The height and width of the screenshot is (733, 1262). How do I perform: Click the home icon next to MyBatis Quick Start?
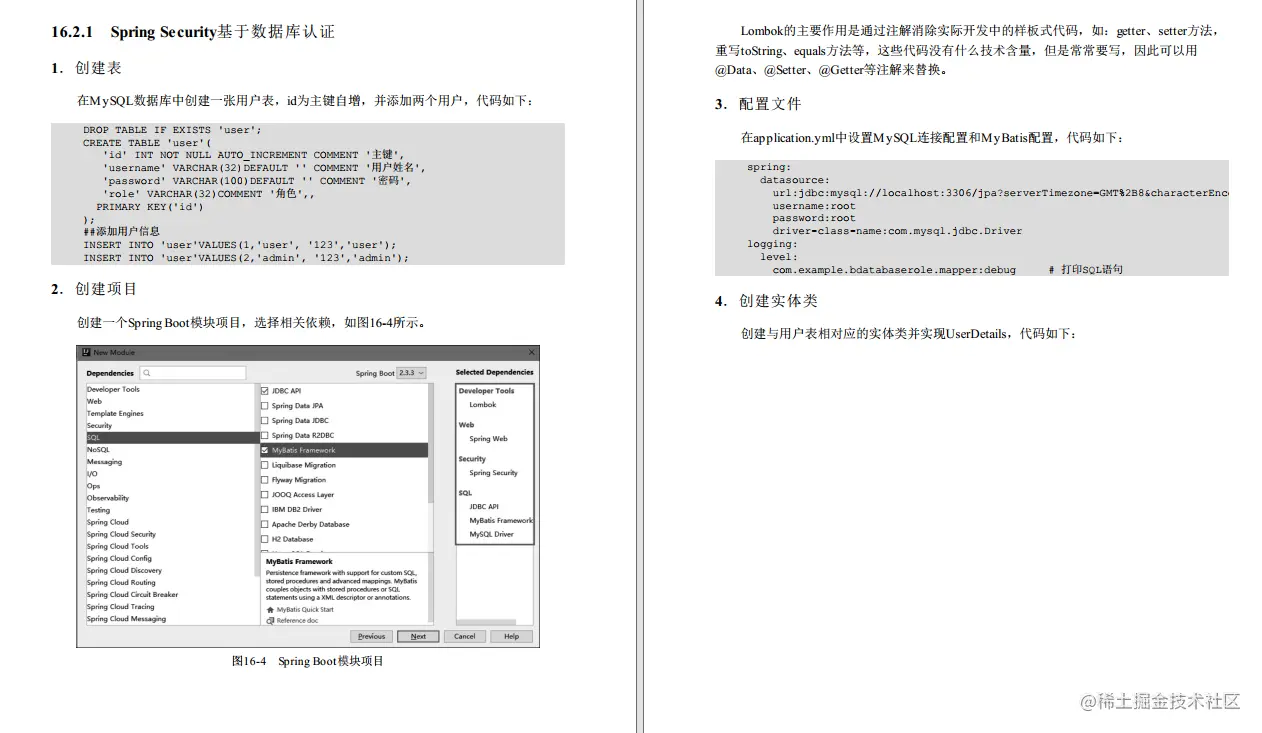coord(272,608)
